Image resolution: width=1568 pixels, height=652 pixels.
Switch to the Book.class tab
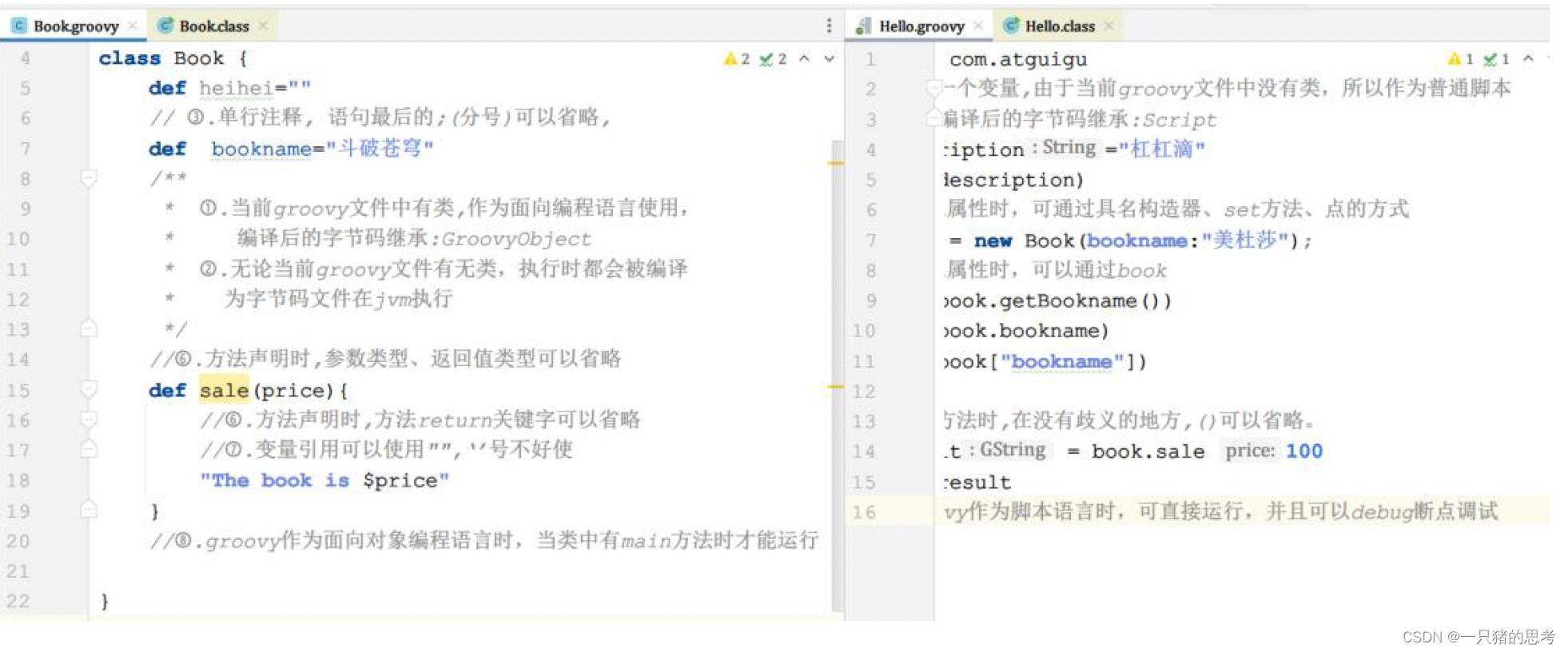[x=213, y=26]
